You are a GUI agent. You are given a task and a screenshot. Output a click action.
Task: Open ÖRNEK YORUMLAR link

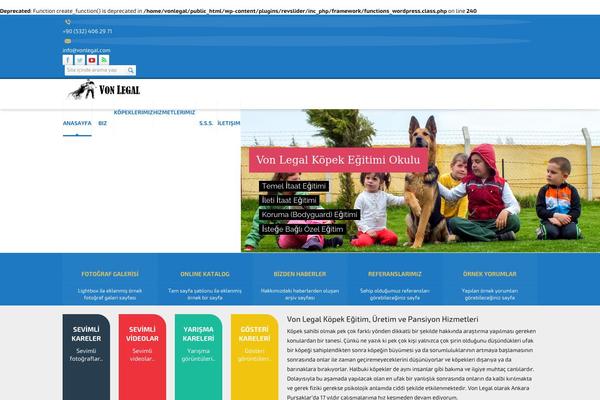pyautogui.click(x=489, y=274)
